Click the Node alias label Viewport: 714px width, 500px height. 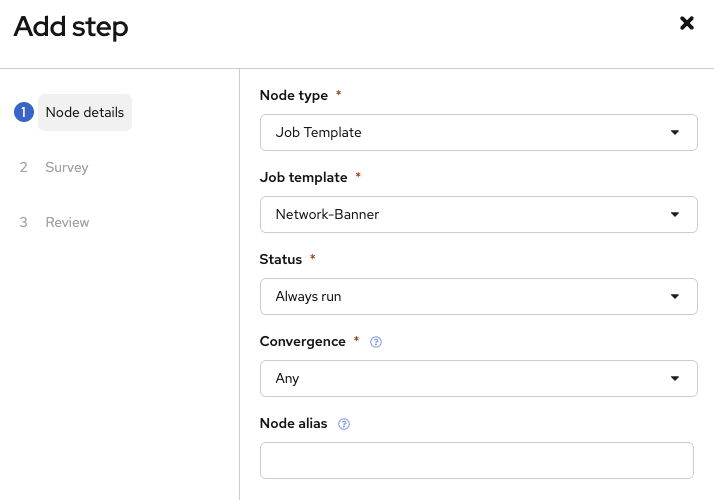point(293,423)
